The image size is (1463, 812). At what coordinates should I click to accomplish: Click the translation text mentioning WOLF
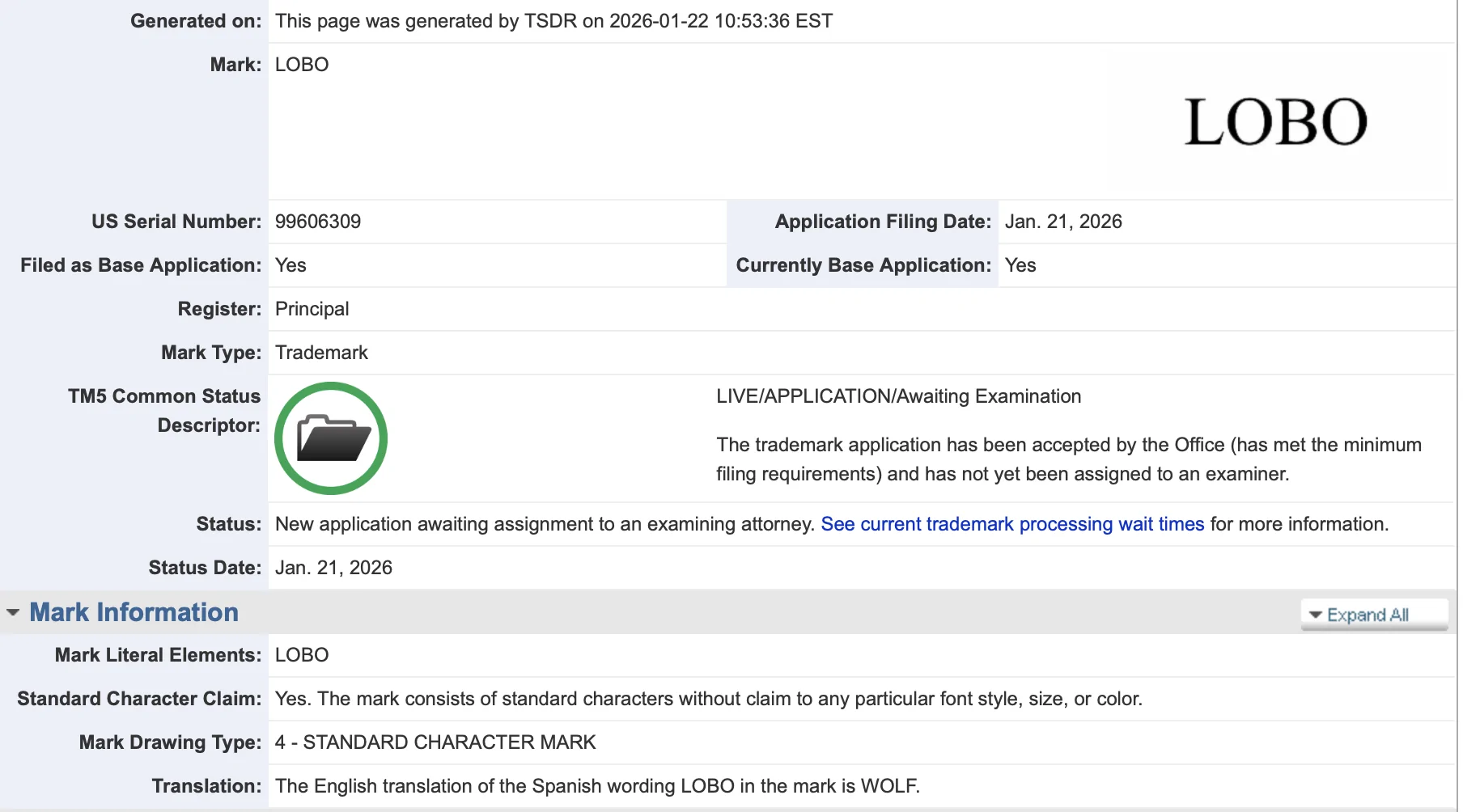point(597,786)
